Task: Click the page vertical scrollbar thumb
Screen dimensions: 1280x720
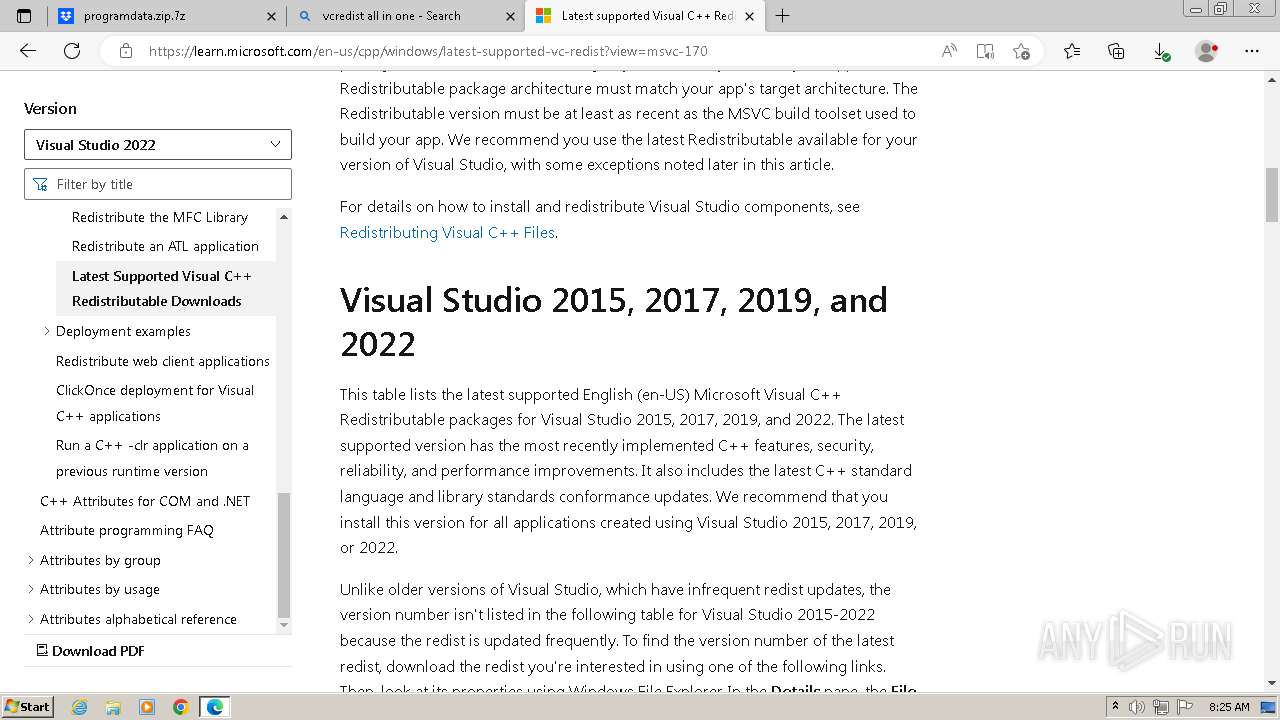Action: tap(1272, 195)
